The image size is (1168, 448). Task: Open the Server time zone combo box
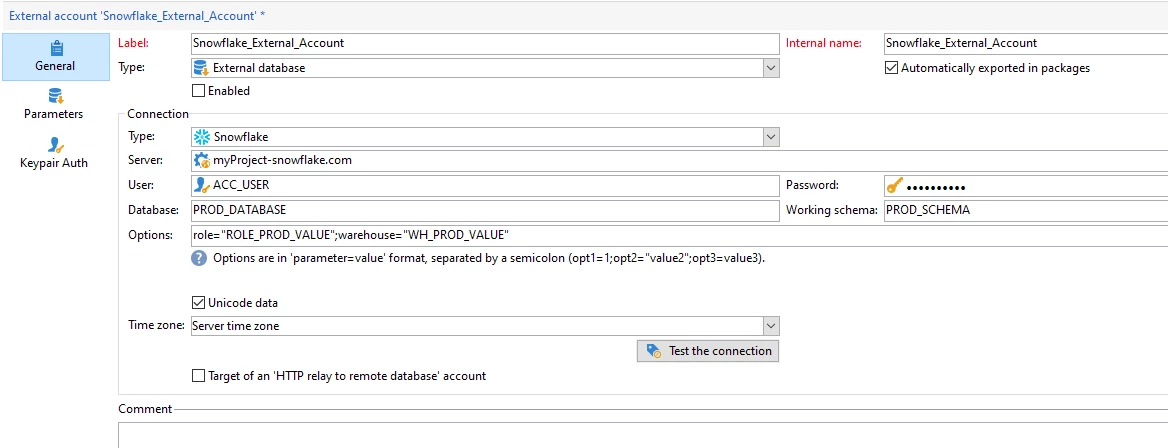point(485,326)
